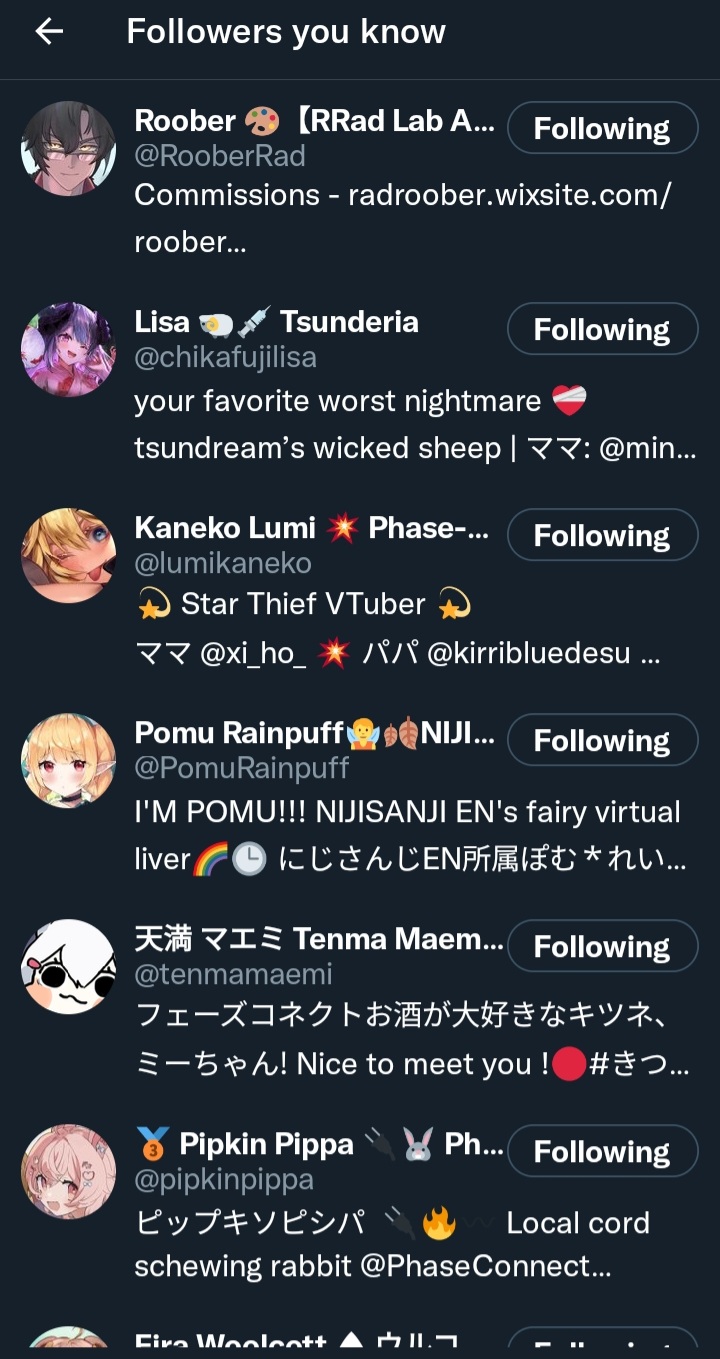Tap Lisa Tsunderia's profile picture

point(68,350)
